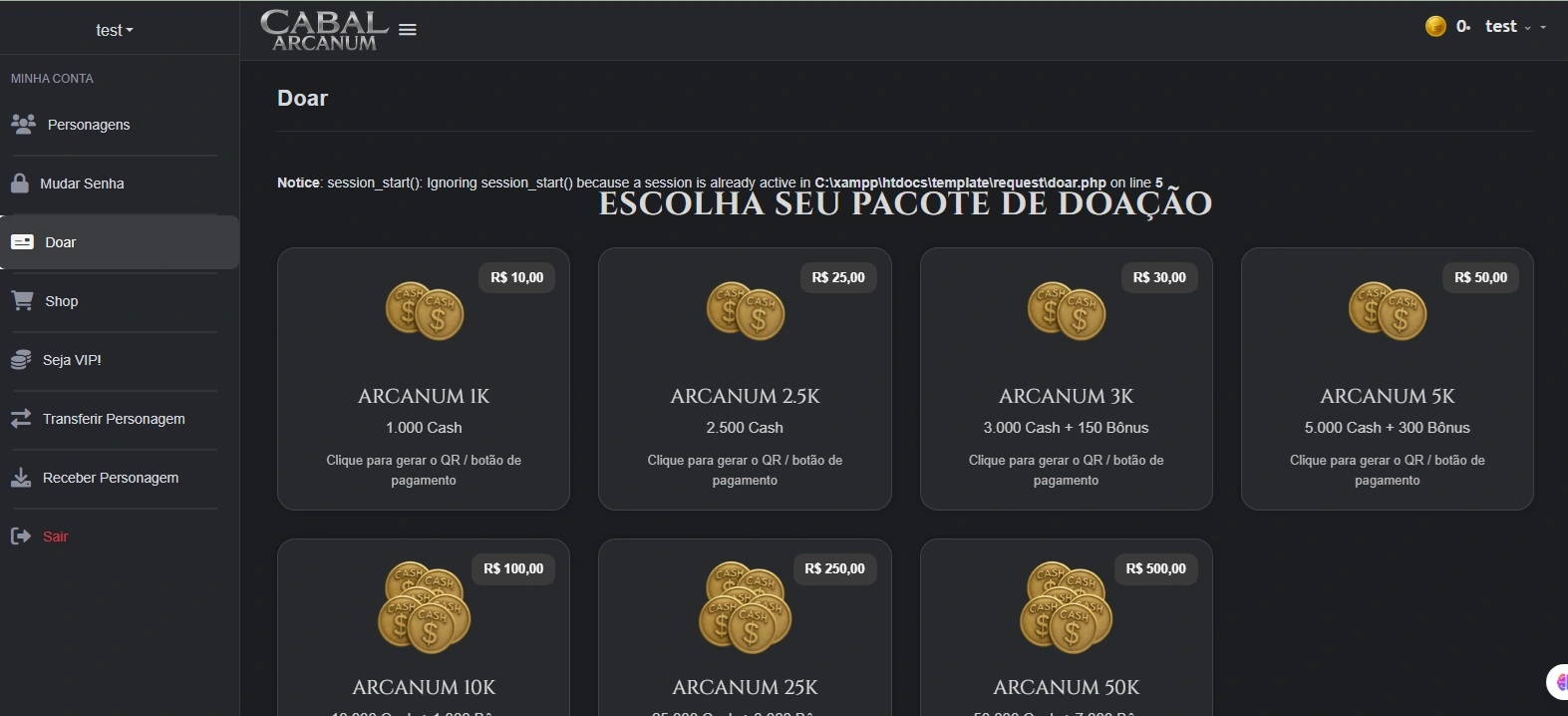Open the test dropdown in the sidebar top
Image resolution: width=1568 pixels, height=716 pixels.
coord(115,30)
